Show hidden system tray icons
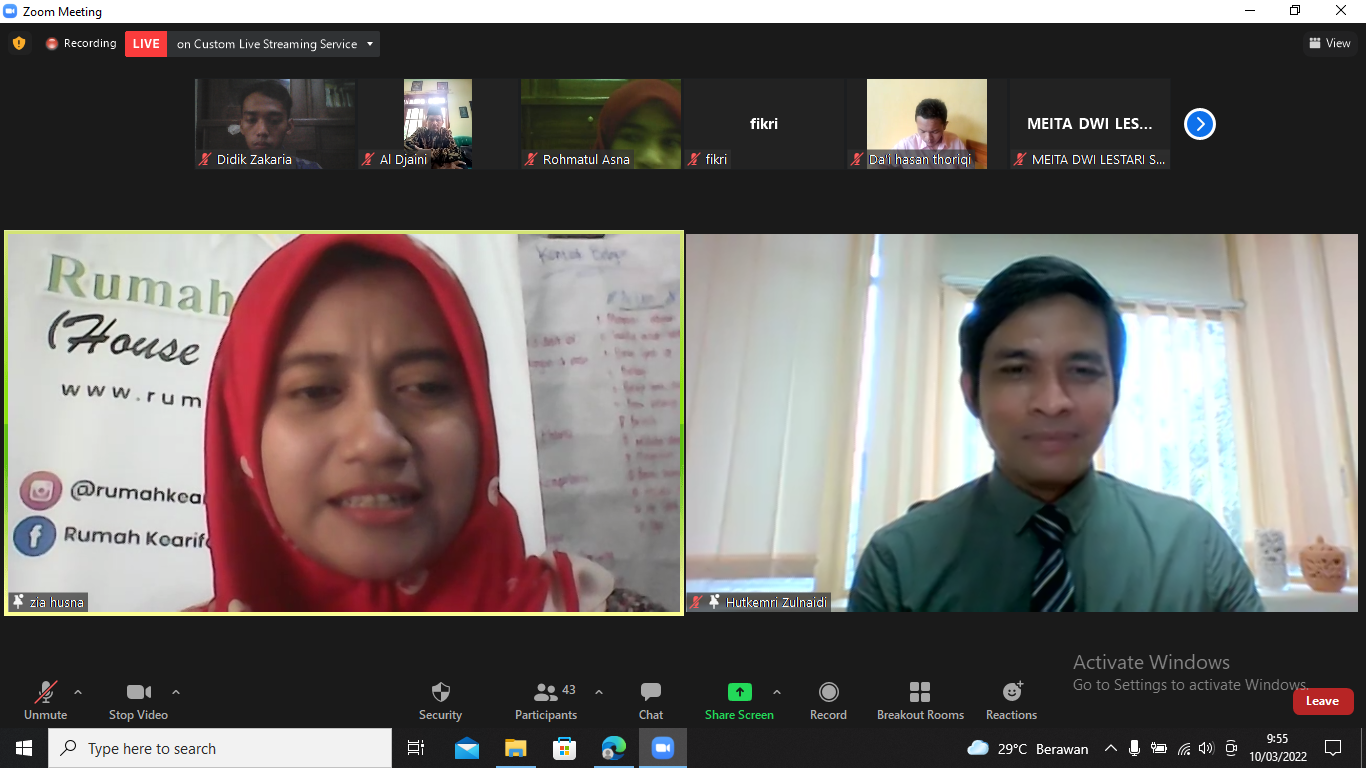Screen dimensions: 1366x768 click(x=1111, y=748)
